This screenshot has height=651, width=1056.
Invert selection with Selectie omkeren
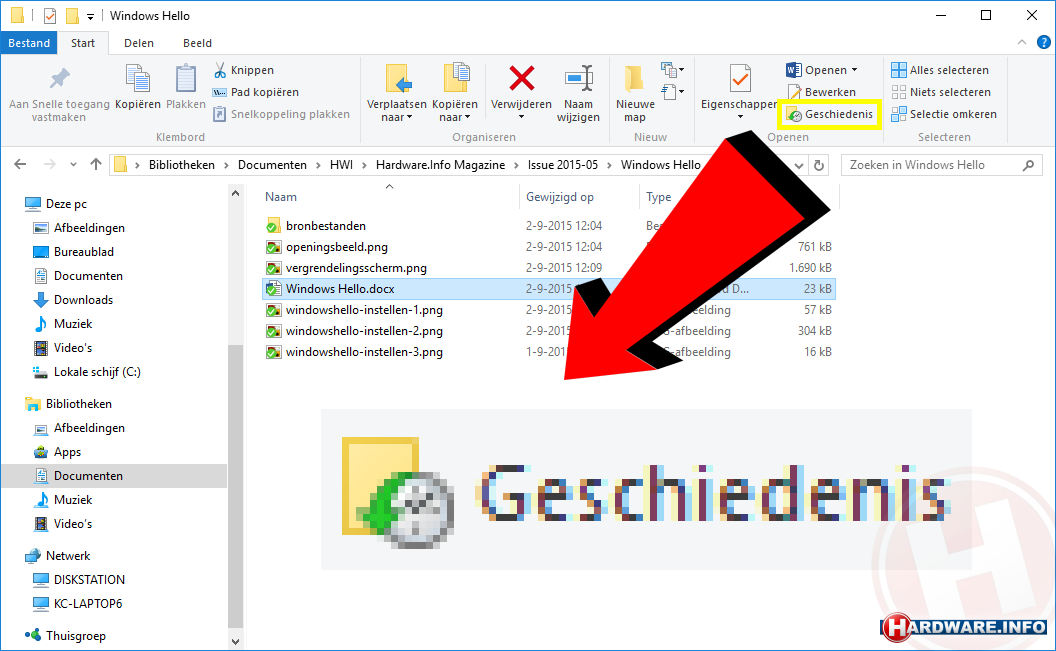[944, 114]
